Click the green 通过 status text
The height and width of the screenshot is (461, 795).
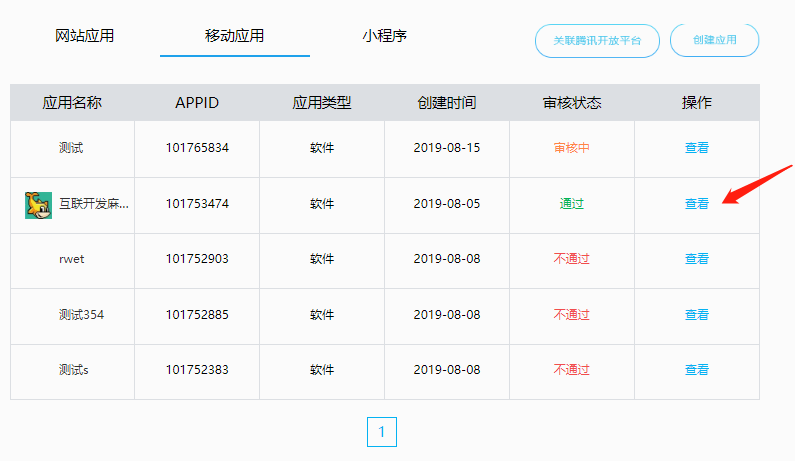pos(571,203)
